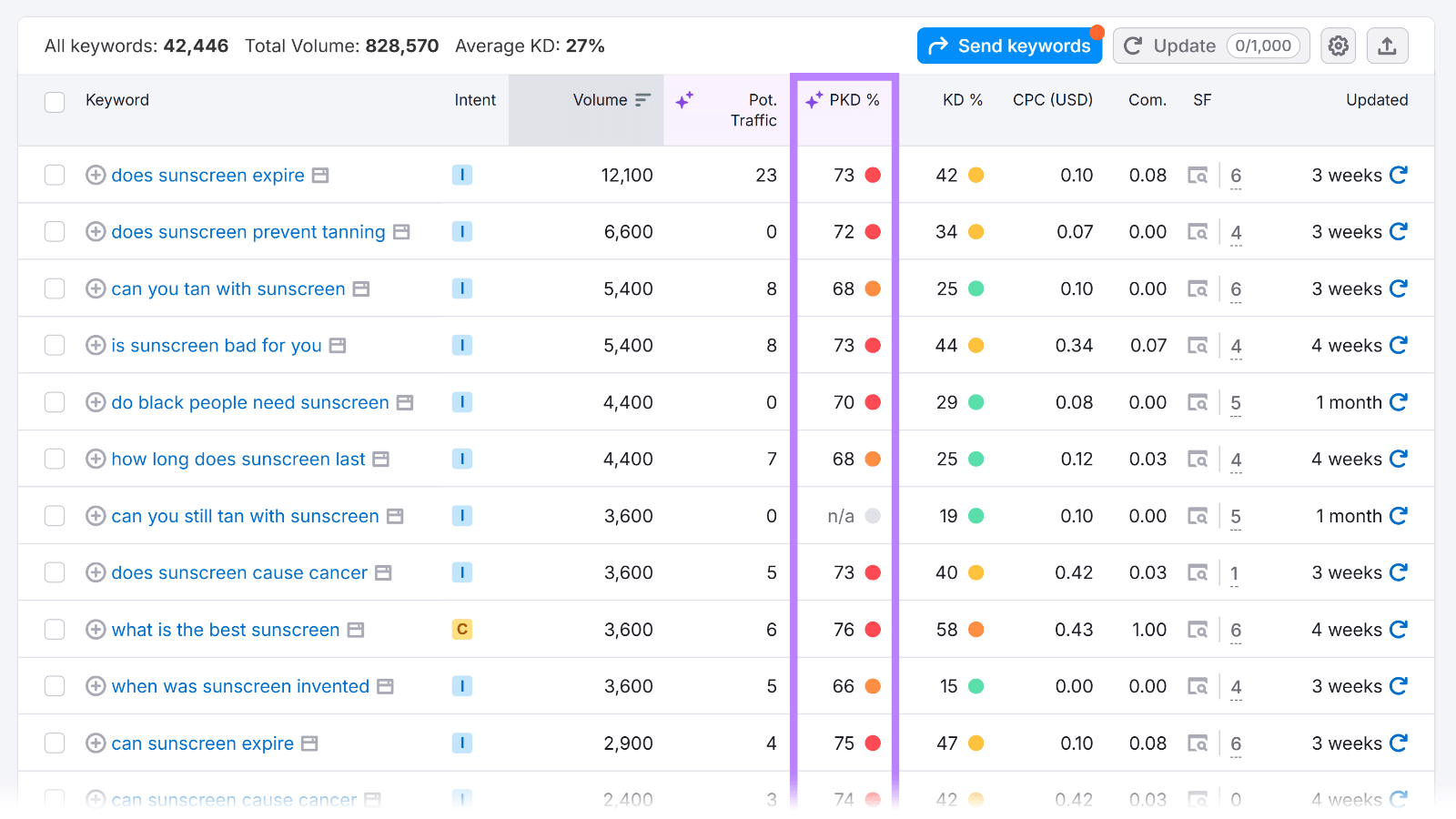Click the Informational intent badge for is sunscreen bad for you
This screenshot has width=1456, height=819.
462,345
